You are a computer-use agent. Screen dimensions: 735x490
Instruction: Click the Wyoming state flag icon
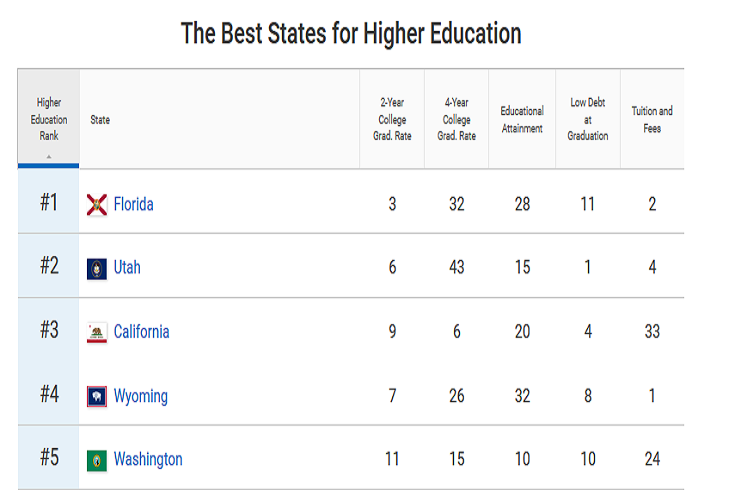pyautogui.click(x=97, y=396)
